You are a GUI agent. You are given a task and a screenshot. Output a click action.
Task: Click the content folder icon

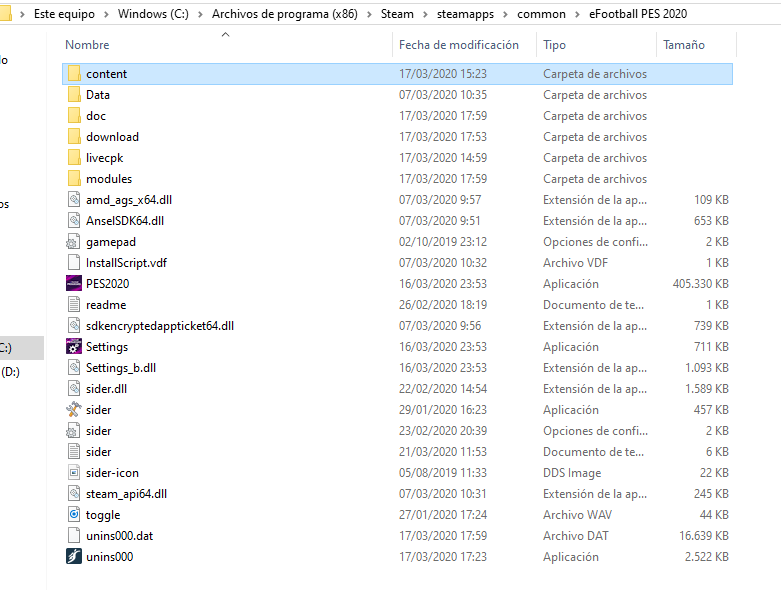[x=74, y=74]
